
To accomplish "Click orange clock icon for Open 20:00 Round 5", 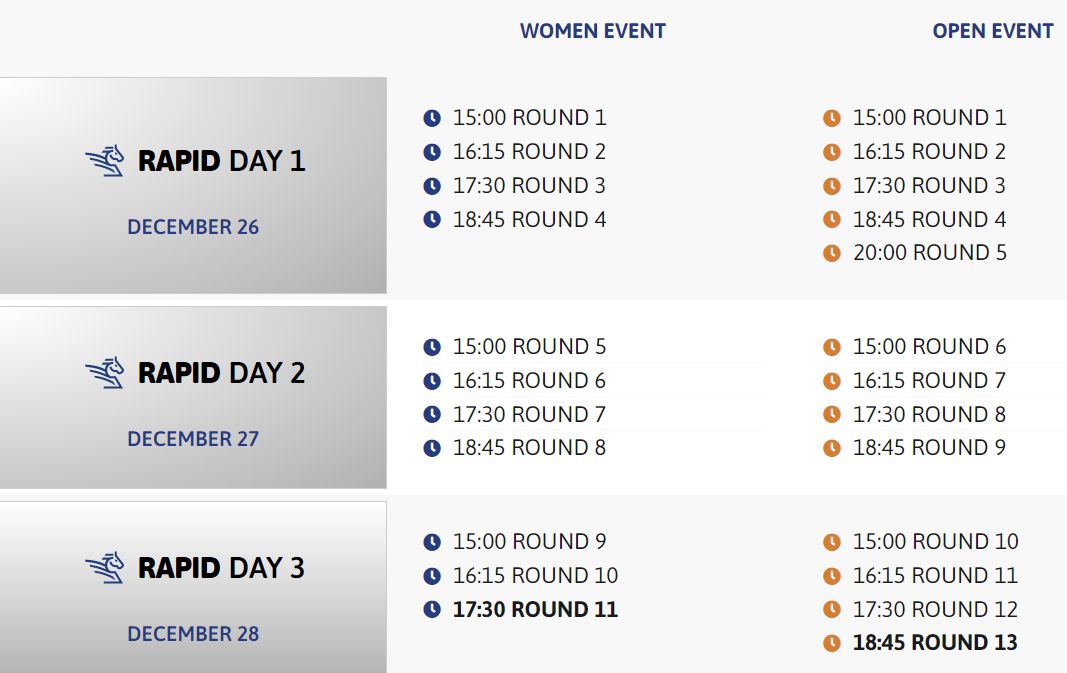I will 832,253.
